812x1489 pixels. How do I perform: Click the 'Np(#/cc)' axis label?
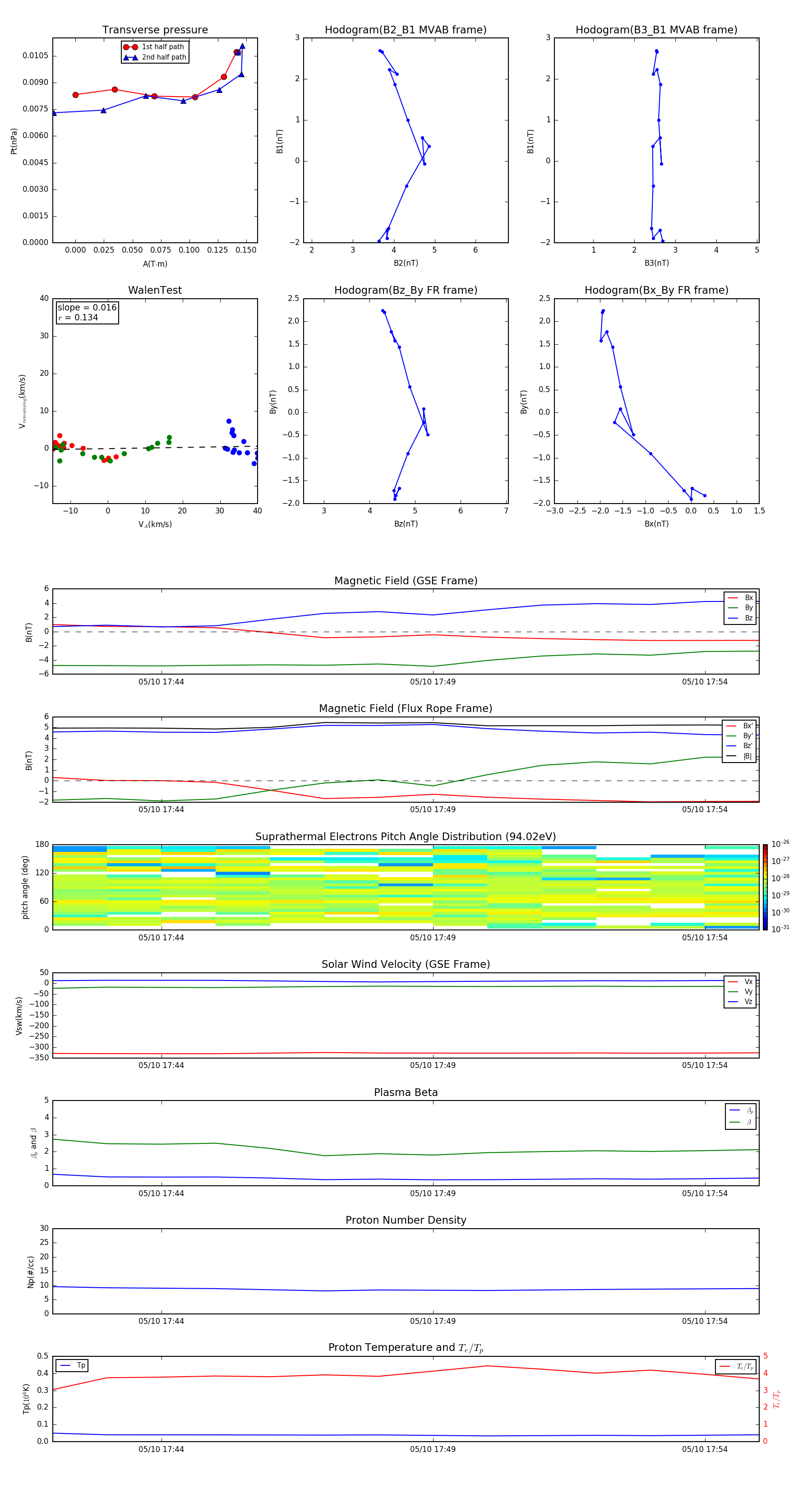pyautogui.click(x=31, y=1272)
